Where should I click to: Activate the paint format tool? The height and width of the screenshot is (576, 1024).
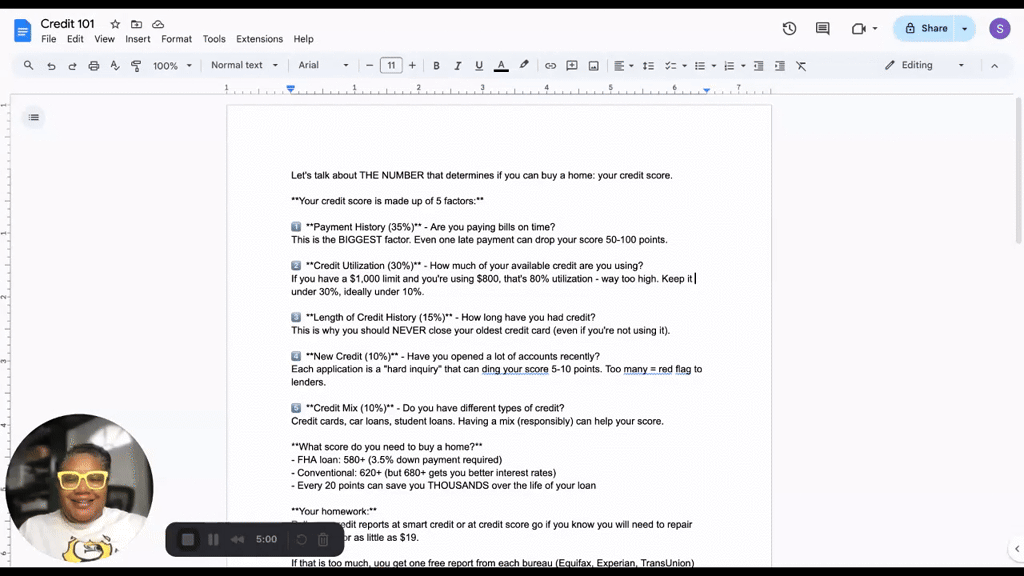pos(136,66)
